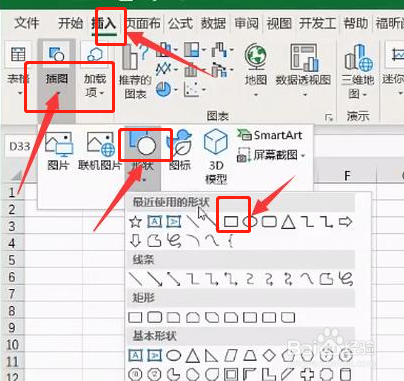This screenshot has height=381, width=404.
Task: Click 联机图片 online pictures
Action: click(x=100, y=151)
